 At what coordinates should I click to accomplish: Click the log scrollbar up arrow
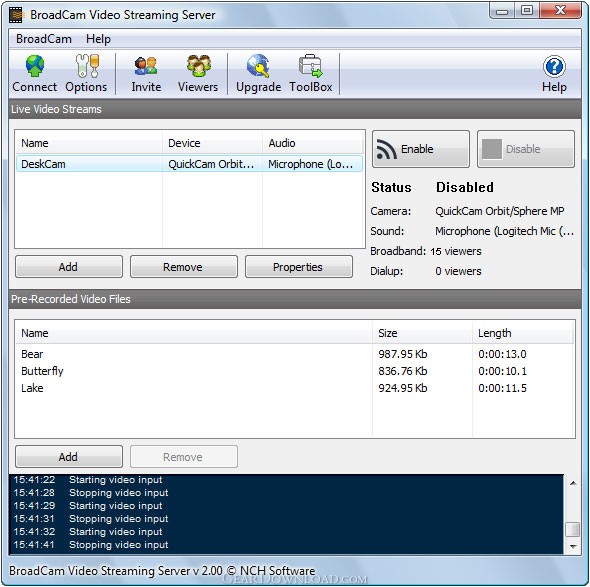coord(573,483)
